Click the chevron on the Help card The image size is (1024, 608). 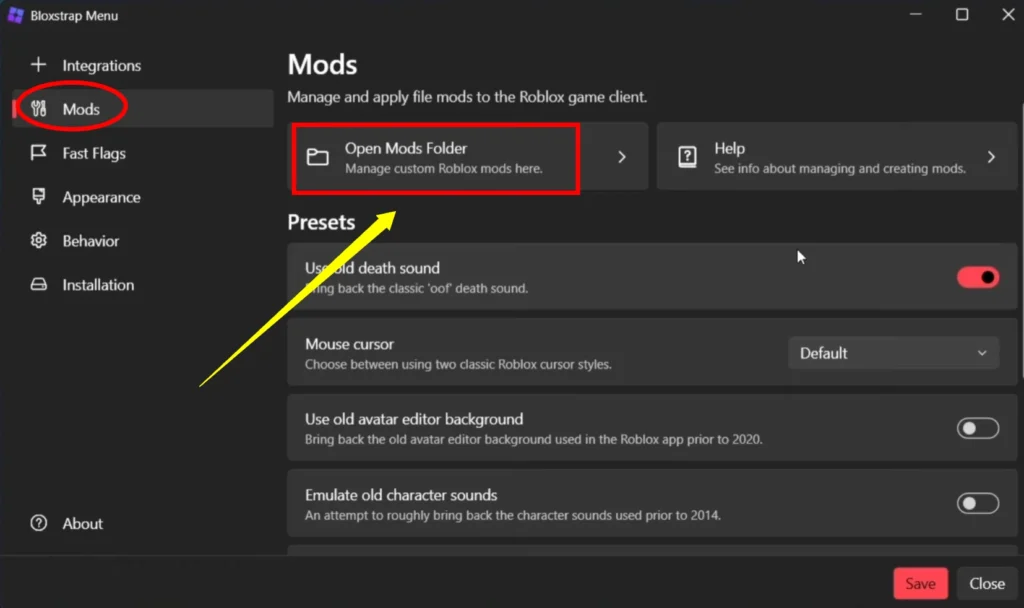991,157
